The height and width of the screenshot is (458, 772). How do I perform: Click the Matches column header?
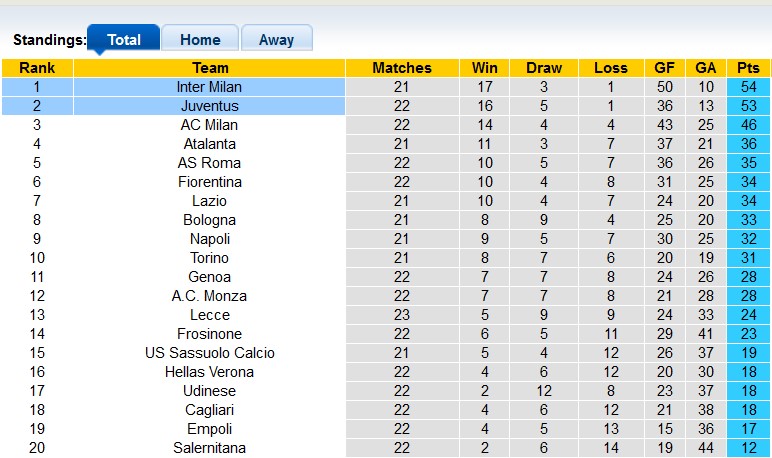[x=402, y=68]
